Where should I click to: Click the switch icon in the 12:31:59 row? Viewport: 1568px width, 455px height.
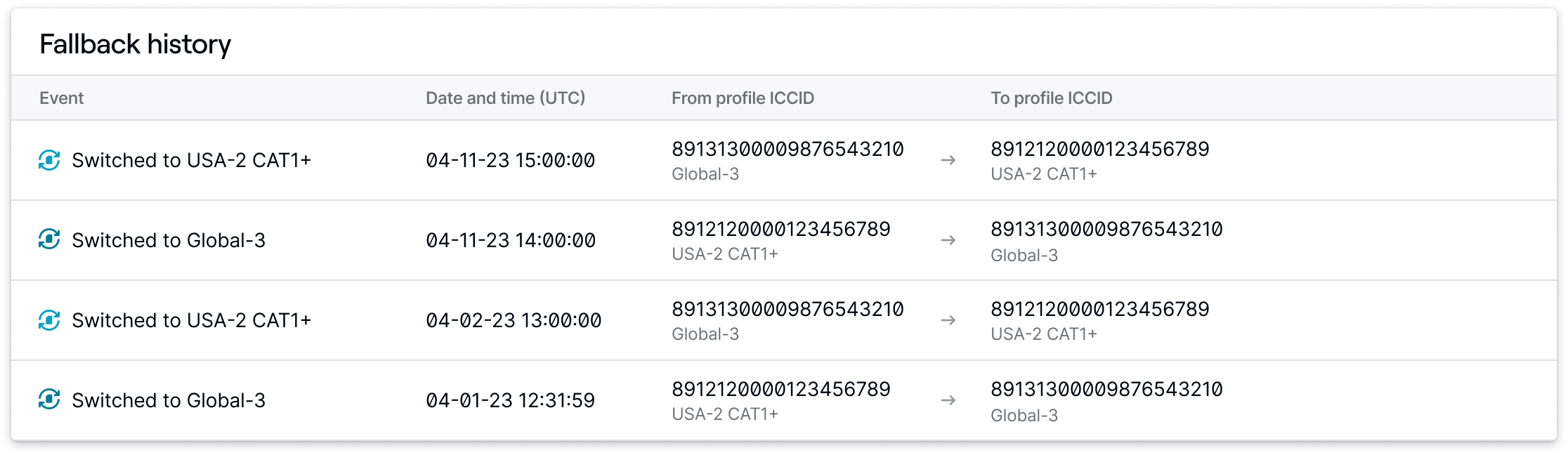[49, 400]
